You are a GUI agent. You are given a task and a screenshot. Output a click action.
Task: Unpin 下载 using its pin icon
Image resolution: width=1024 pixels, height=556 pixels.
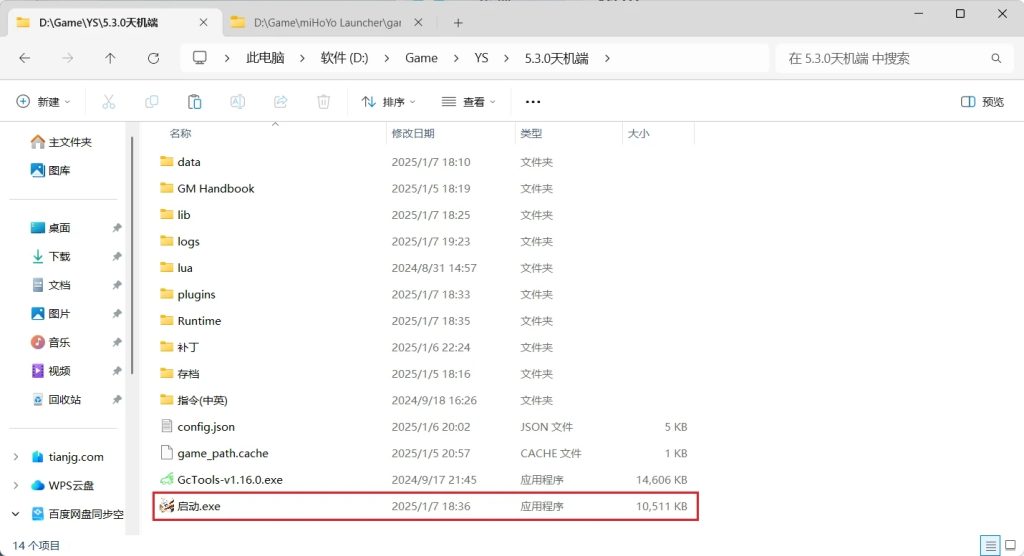(117, 256)
